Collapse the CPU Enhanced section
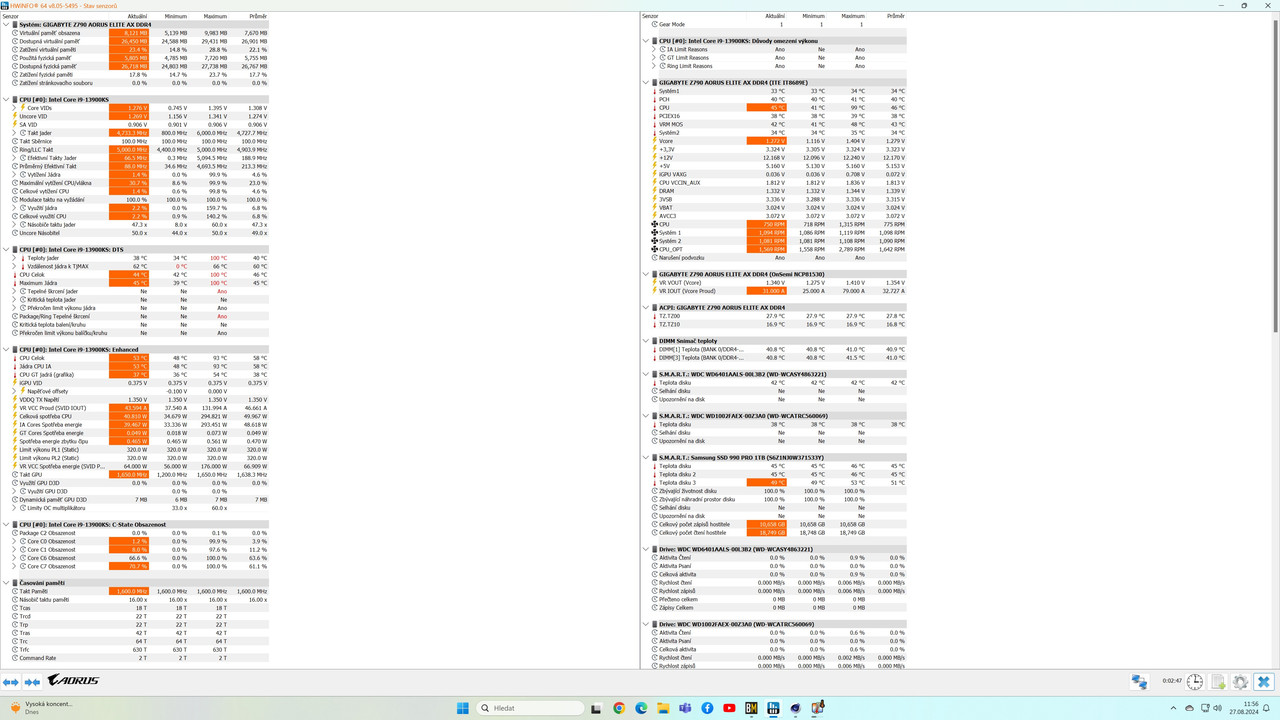This screenshot has height=720, width=1280. (x=6, y=350)
